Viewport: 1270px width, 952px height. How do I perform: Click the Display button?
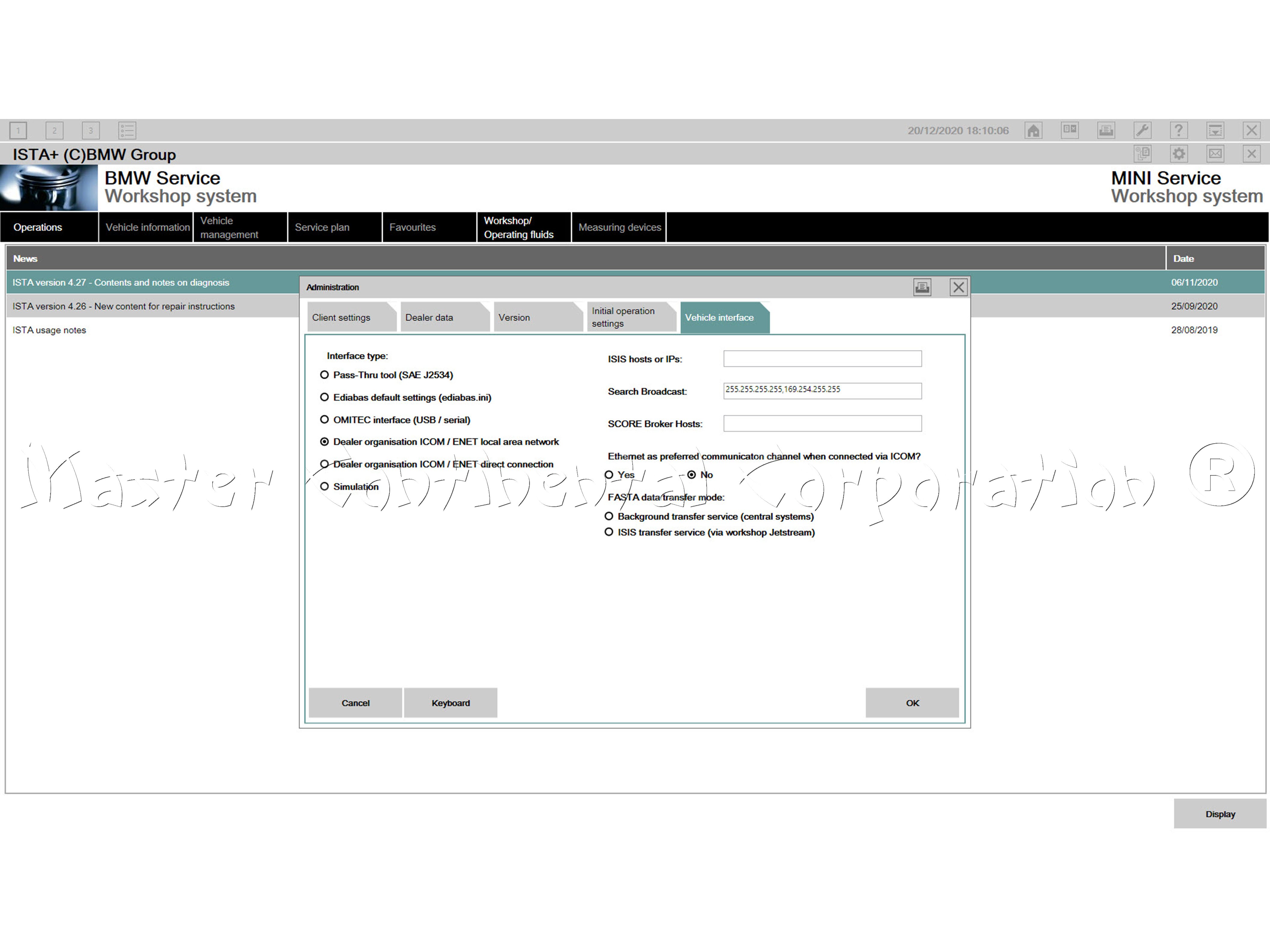[1220, 814]
